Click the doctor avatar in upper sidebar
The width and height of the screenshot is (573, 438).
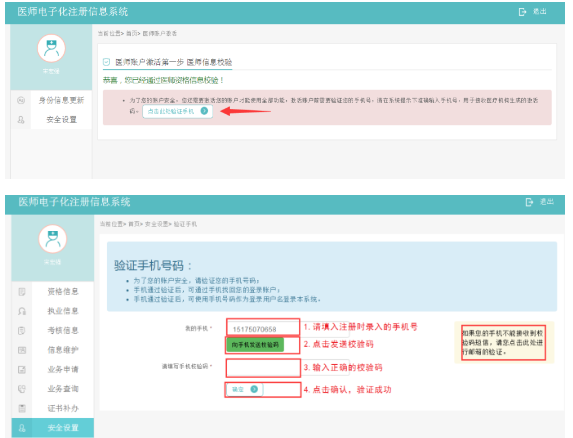point(51,48)
